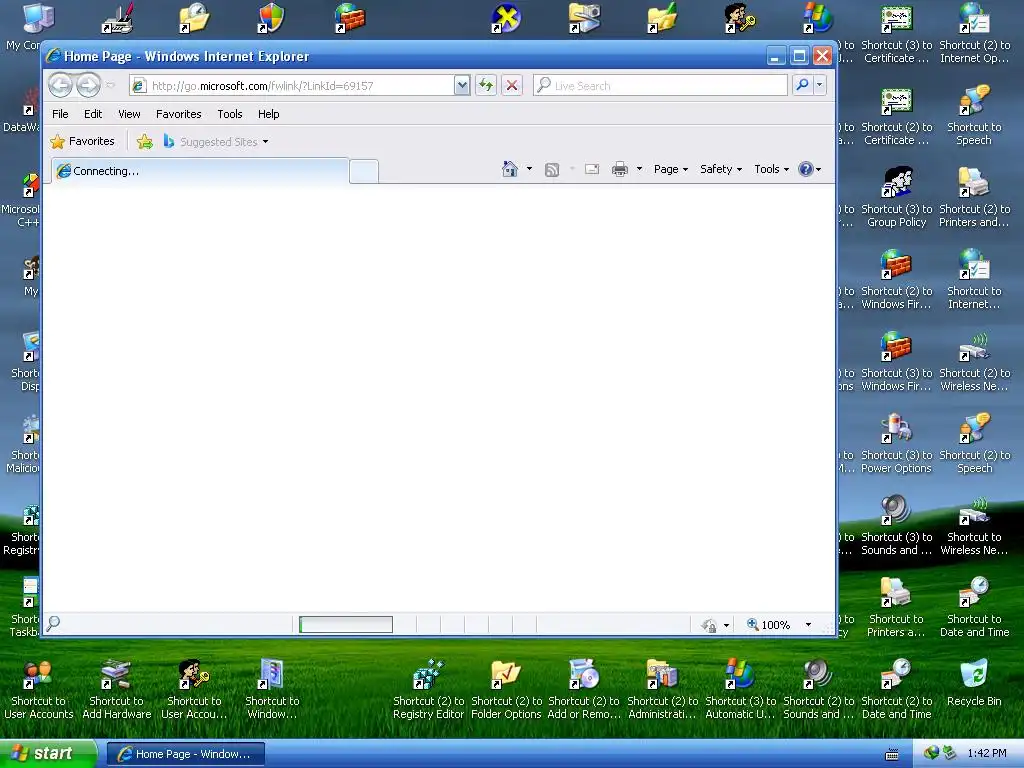
Task: Select Shortcut (2) to Internet Options icon
Action: point(974,34)
